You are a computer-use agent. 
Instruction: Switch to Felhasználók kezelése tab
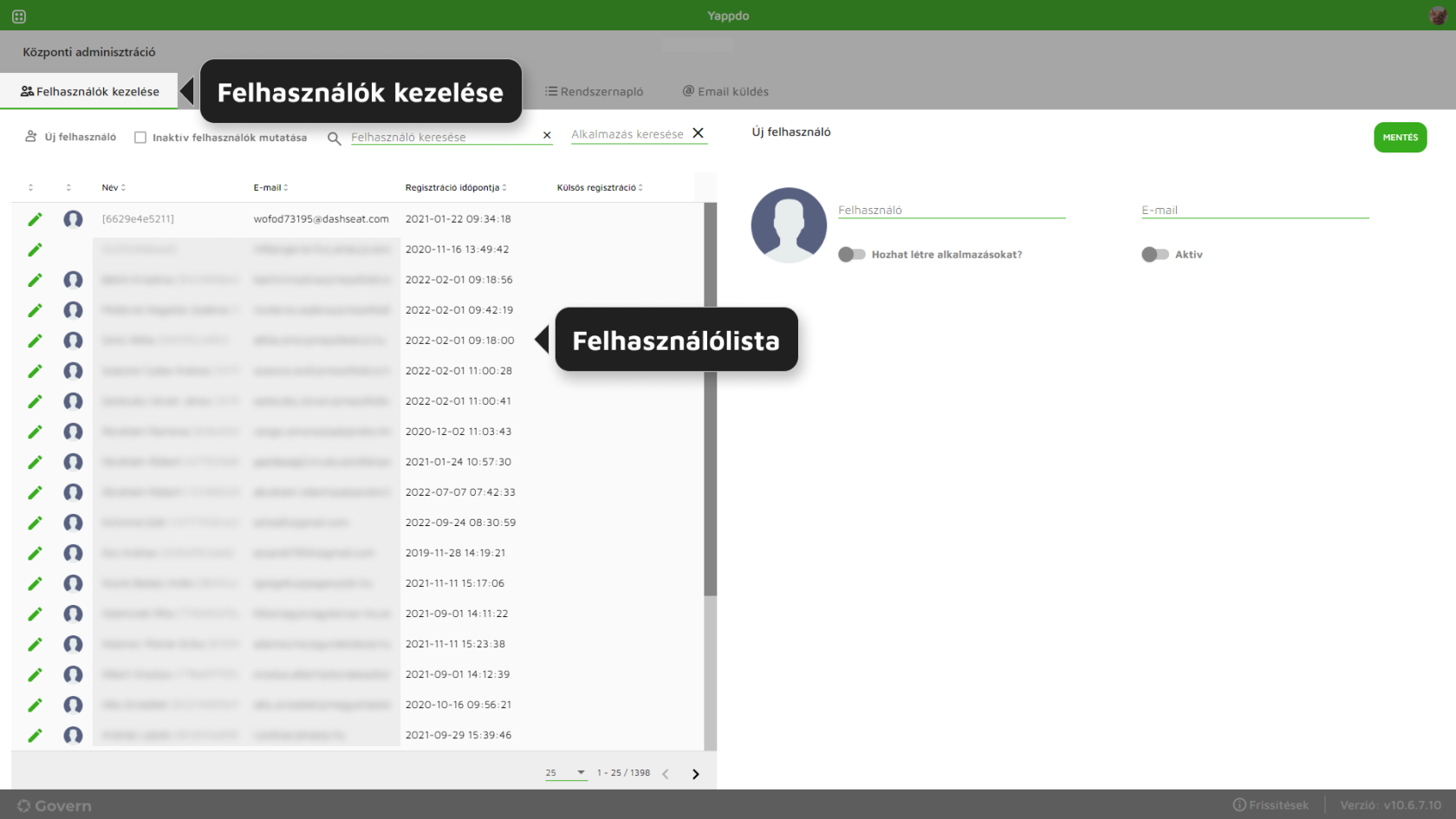click(x=89, y=91)
